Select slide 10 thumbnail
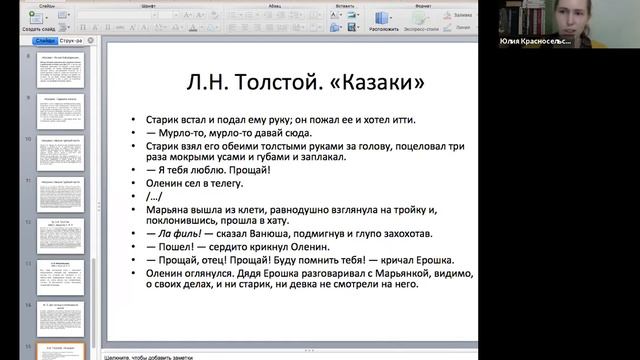The height and width of the screenshot is (360, 640). pyautogui.click(x=60, y=153)
